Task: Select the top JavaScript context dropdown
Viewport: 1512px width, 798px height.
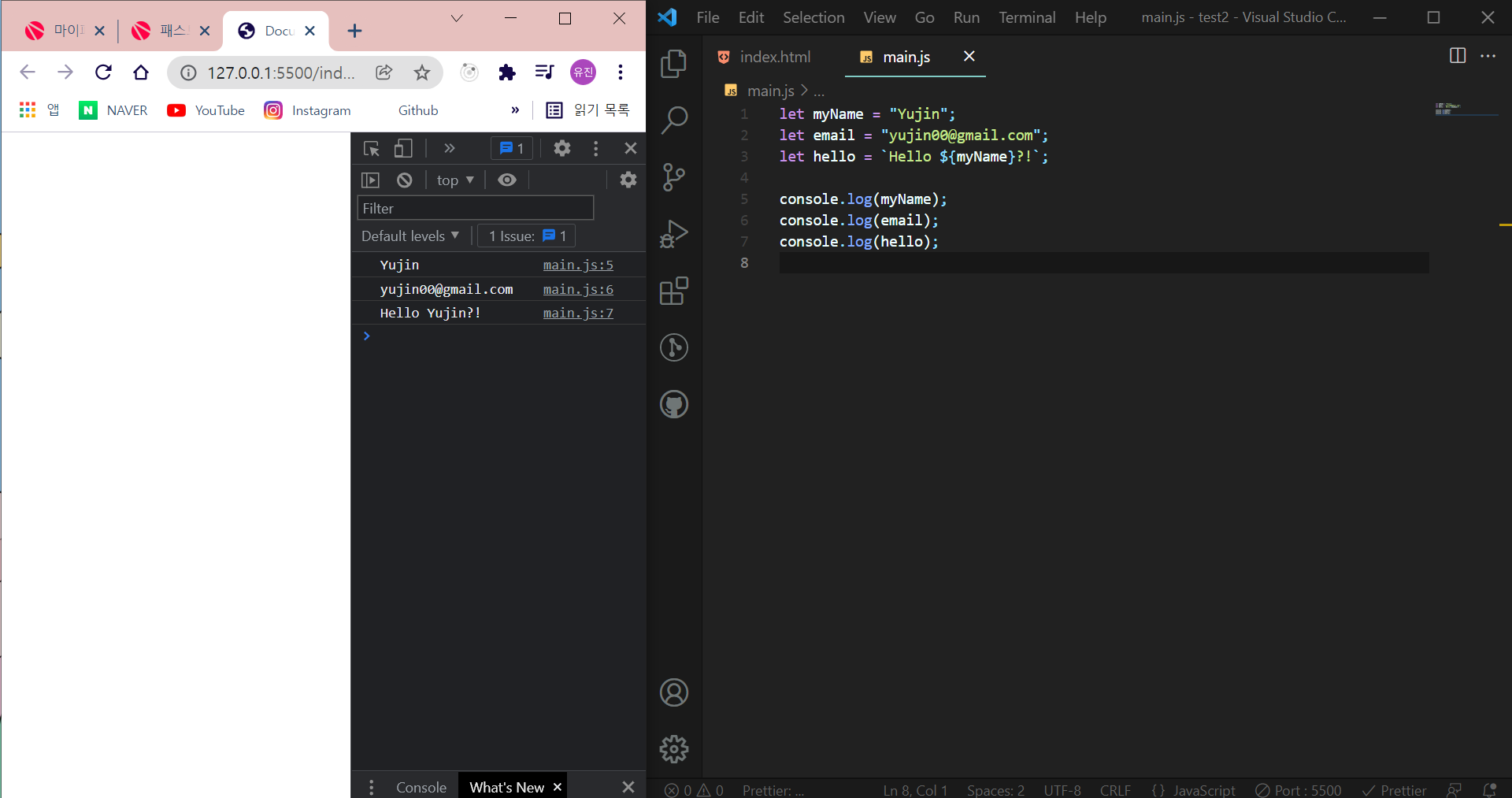Action: 455,180
